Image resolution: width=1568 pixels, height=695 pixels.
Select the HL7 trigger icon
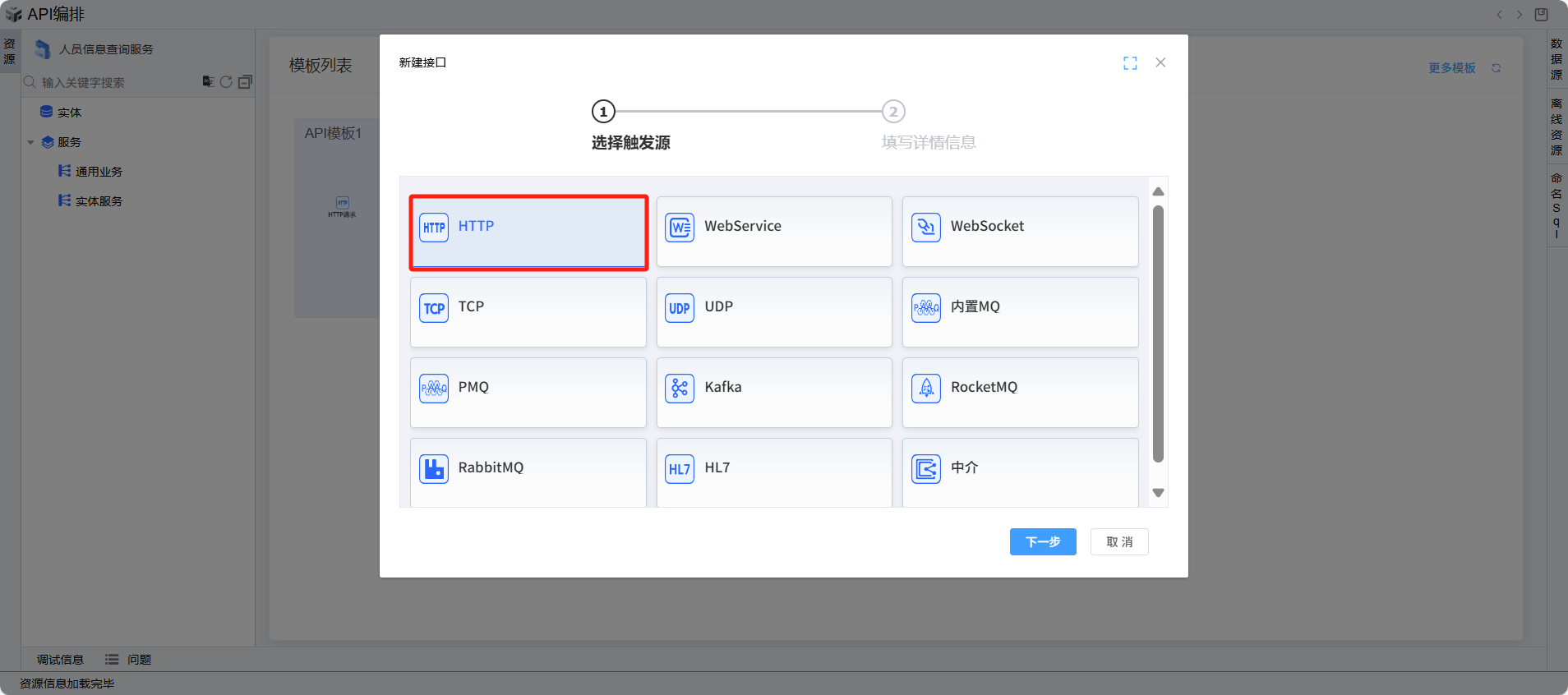[680, 468]
